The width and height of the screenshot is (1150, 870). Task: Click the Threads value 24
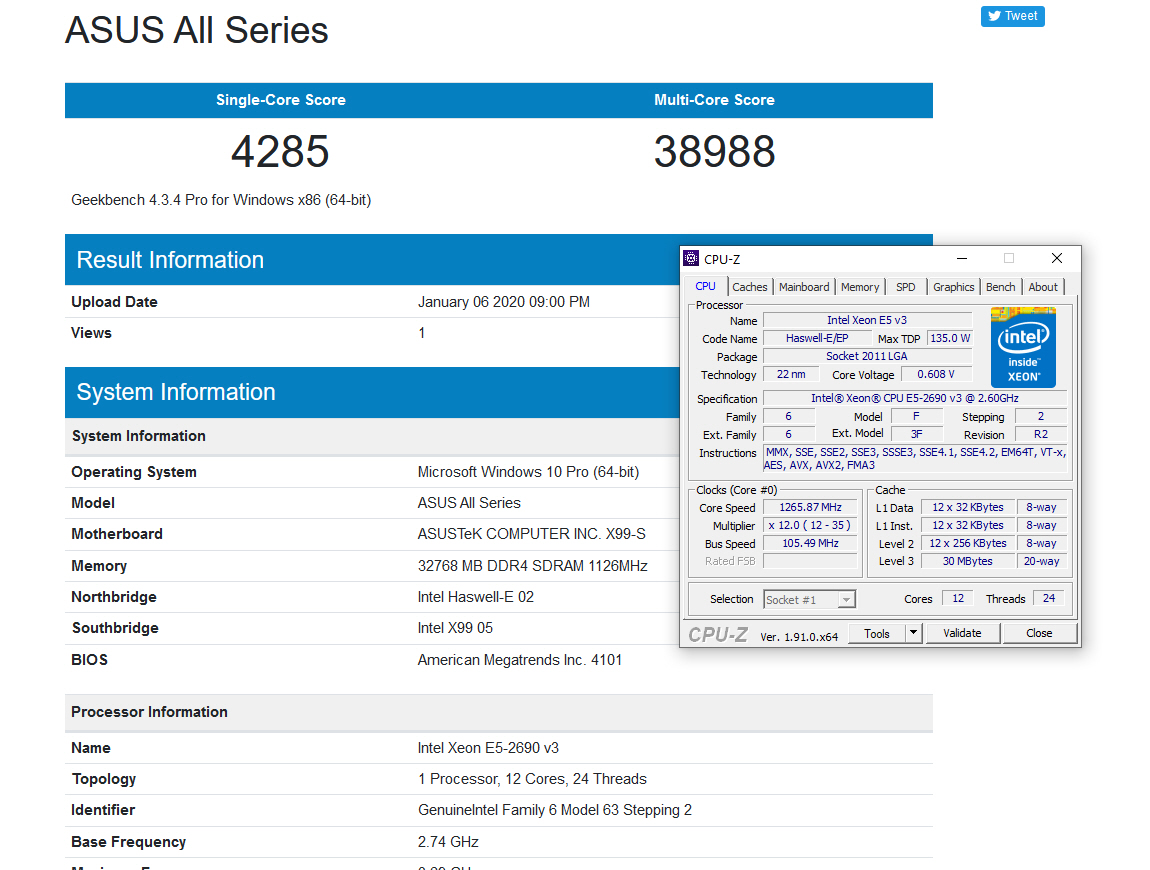(1049, 599)
